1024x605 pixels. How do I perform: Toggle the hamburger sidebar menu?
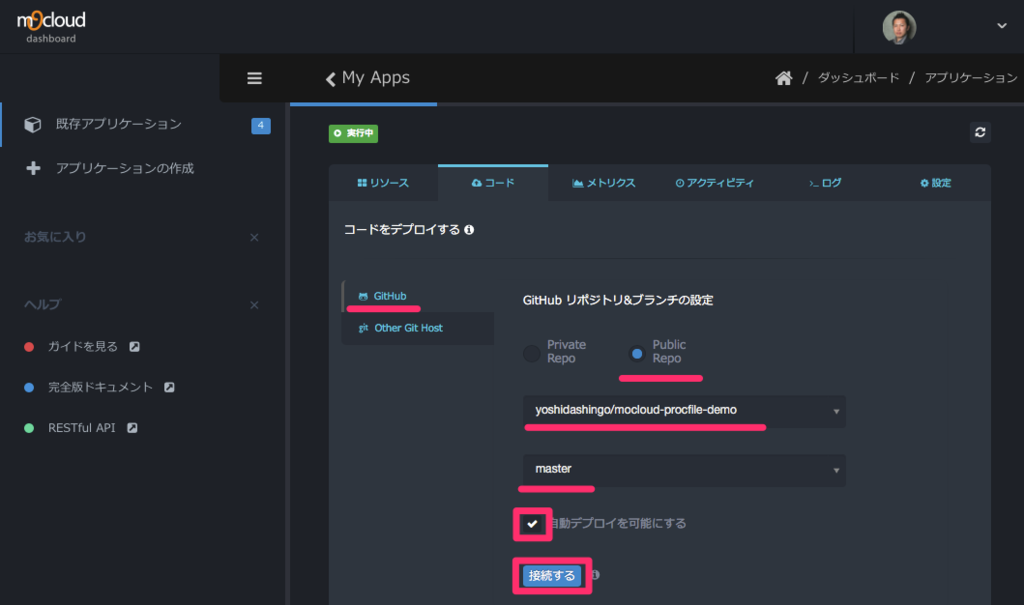(x=254, y=78)
